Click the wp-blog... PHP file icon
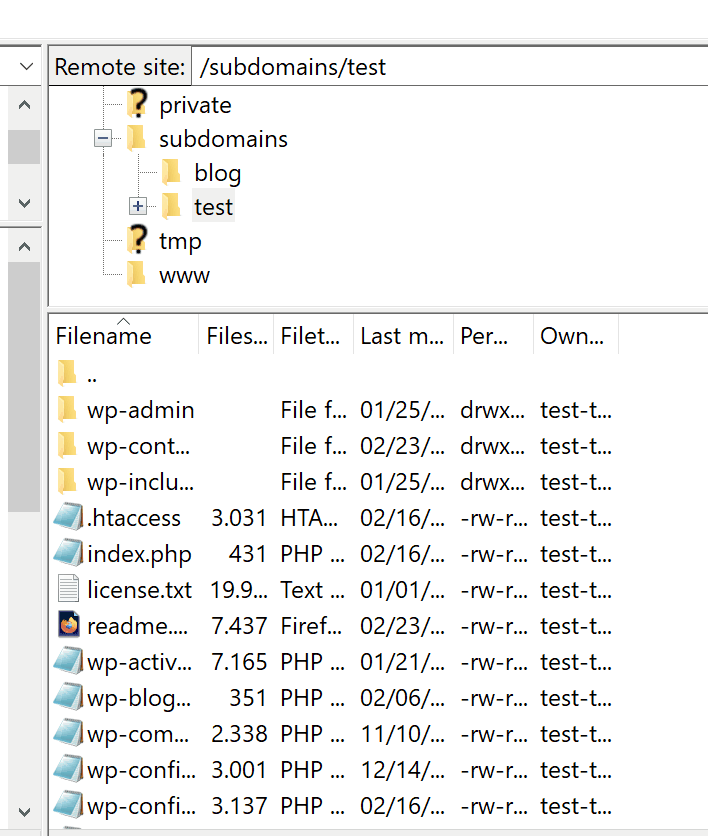This screenshot has width=708, height=836. tap(69, 697)
